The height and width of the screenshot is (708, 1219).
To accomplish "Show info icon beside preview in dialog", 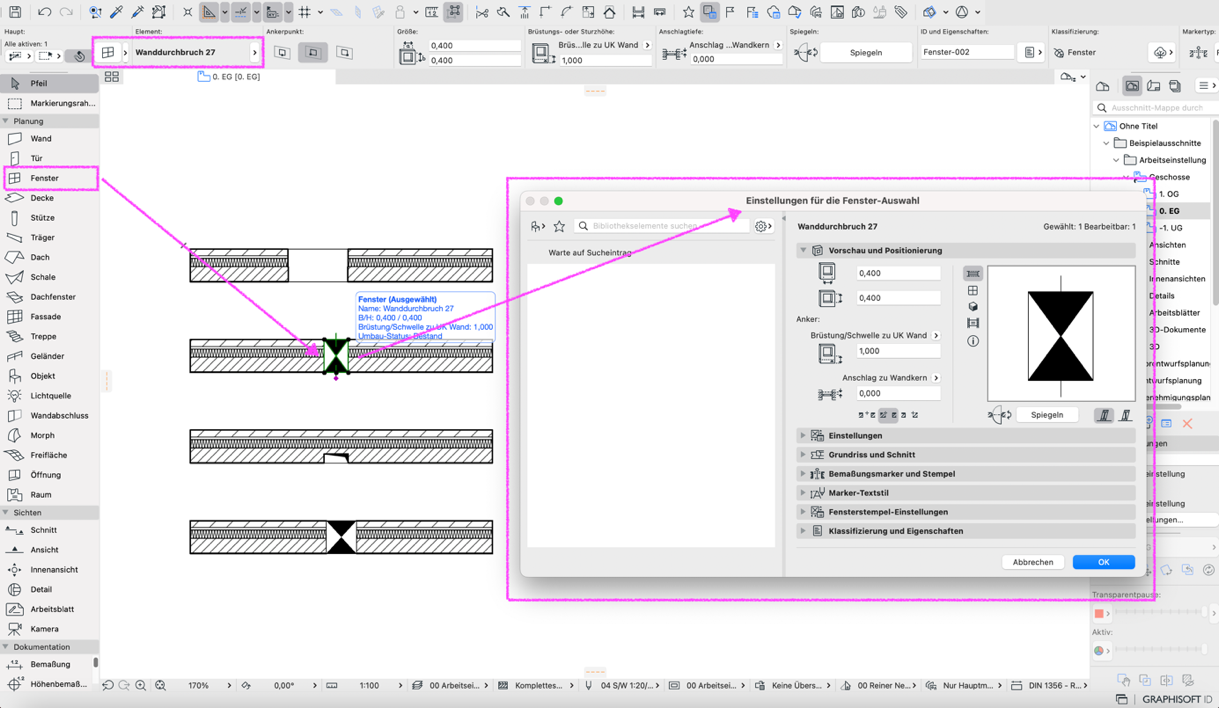I will [973, 341].
